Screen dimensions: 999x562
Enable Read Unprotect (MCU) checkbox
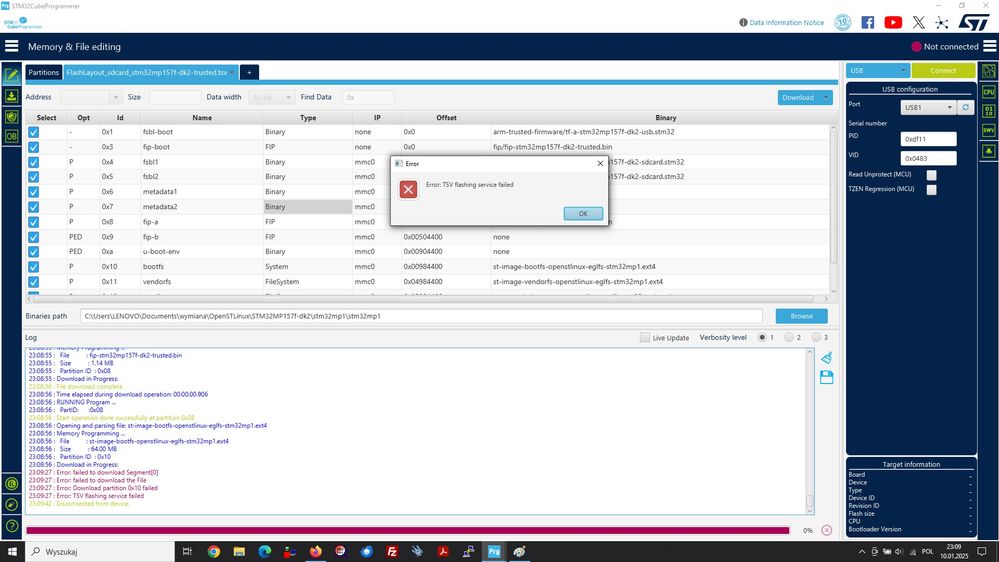[931, 175]
